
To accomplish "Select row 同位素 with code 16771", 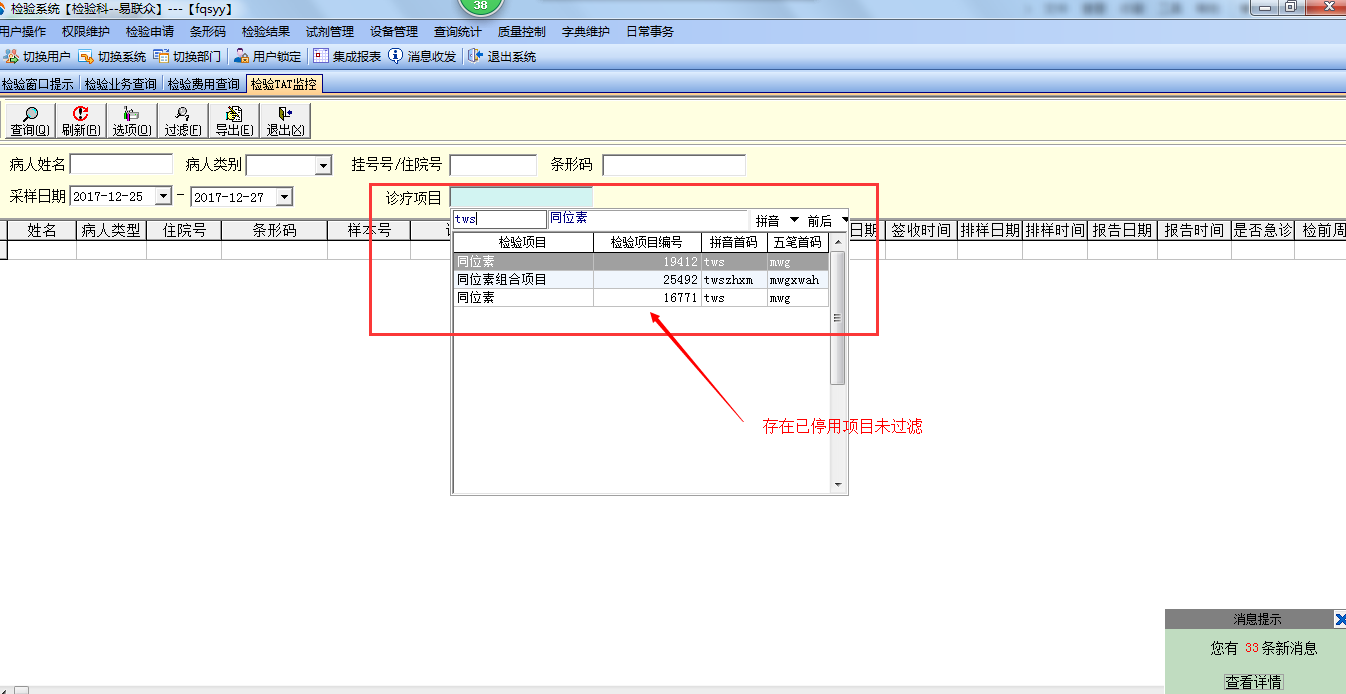I will point(641,298).
